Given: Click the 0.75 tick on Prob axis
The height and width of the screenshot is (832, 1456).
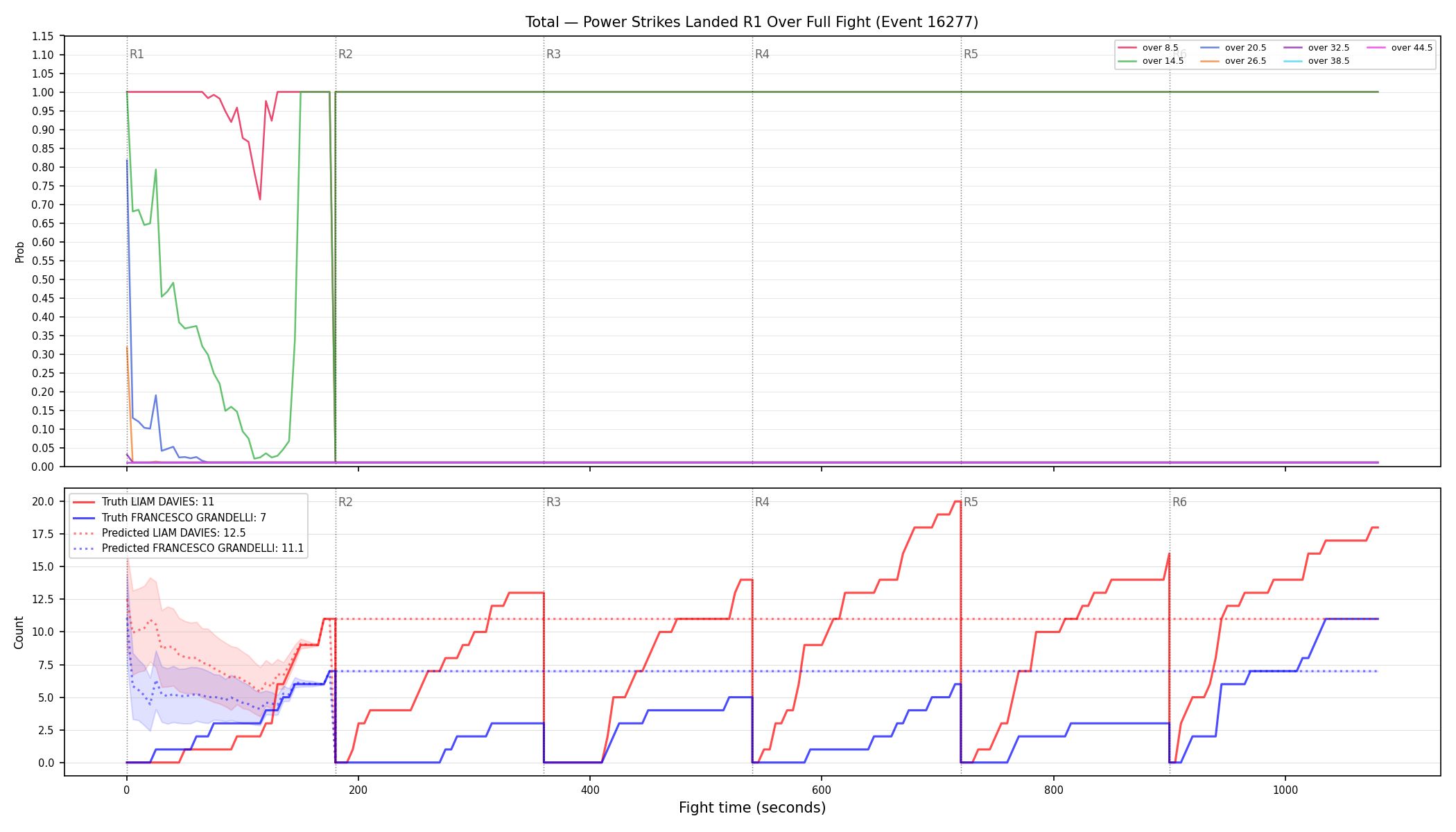Looking at the screenshot, I should click(43, 186).
